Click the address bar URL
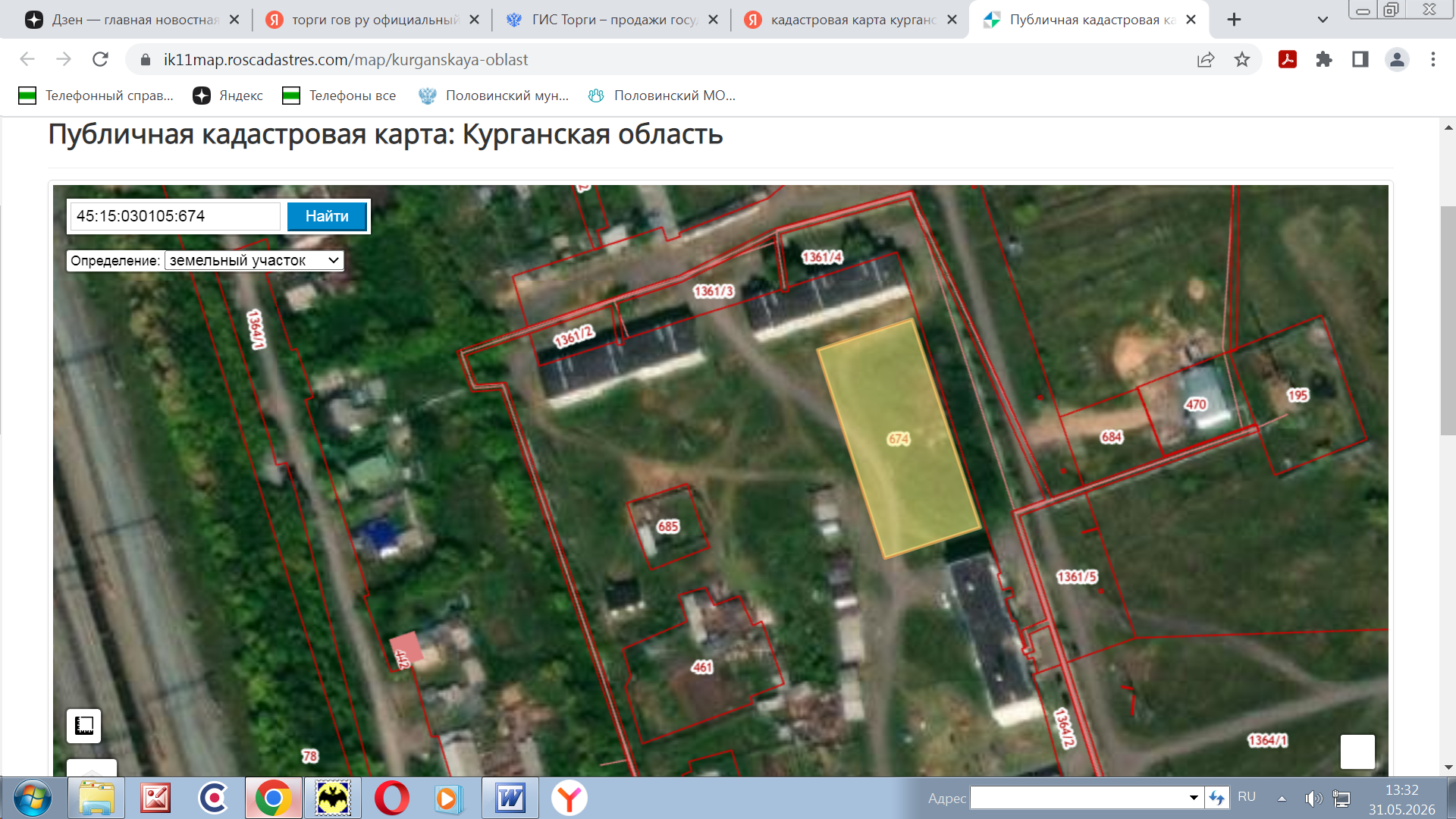 tap(346, 59)
